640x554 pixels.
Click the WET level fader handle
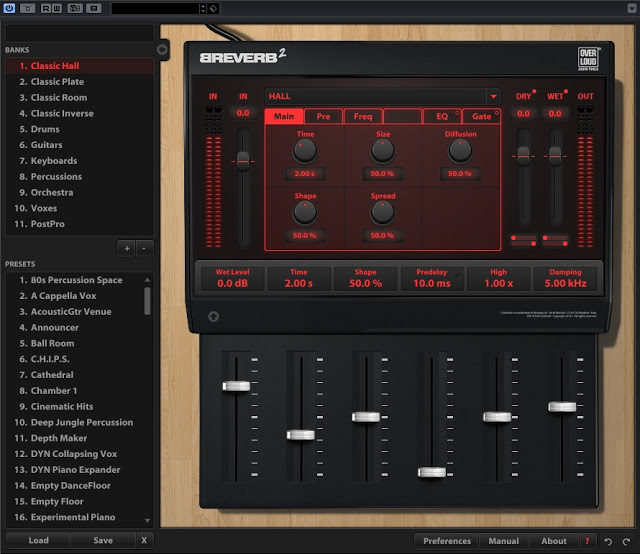(x=555, y=156)
